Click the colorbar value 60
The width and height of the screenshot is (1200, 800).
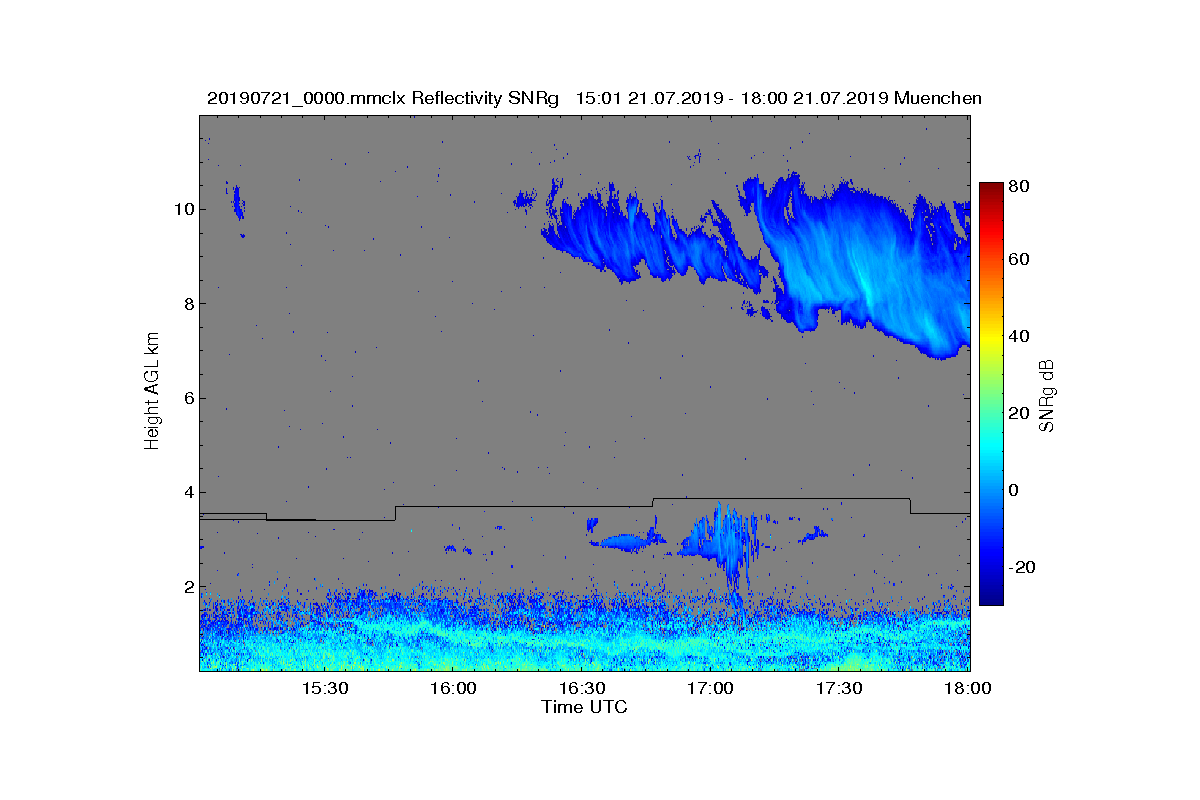tap(1019, 260)
